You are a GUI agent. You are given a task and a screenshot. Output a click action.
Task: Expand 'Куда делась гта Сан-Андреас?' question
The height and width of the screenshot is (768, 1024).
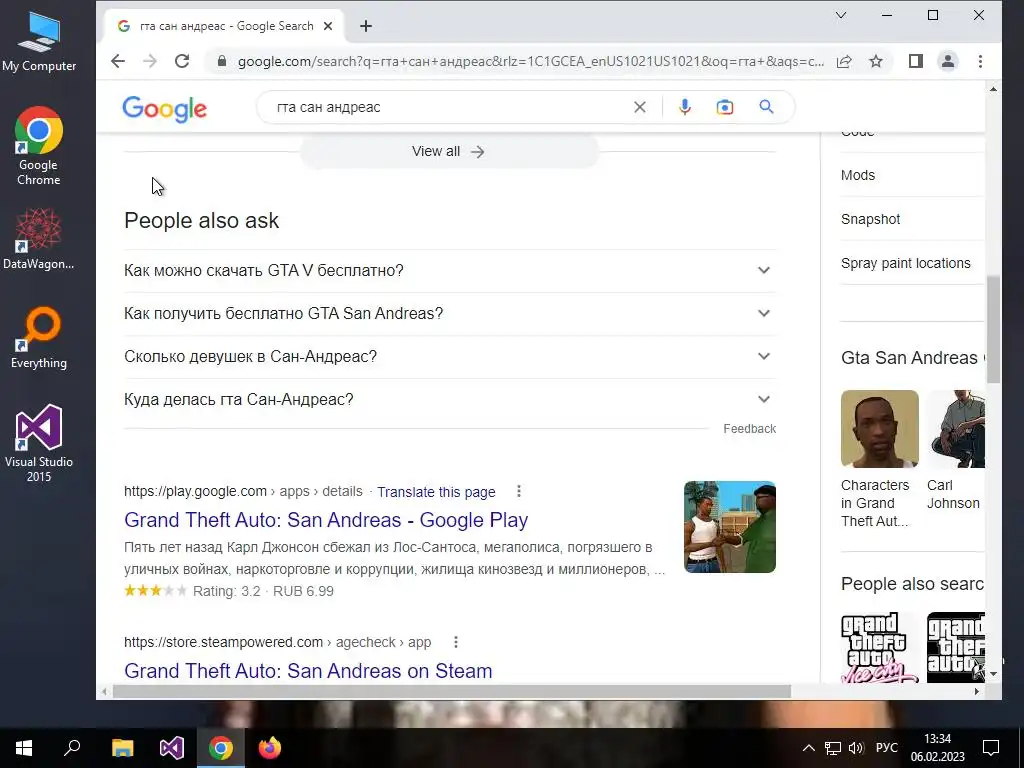click(450, 400)
